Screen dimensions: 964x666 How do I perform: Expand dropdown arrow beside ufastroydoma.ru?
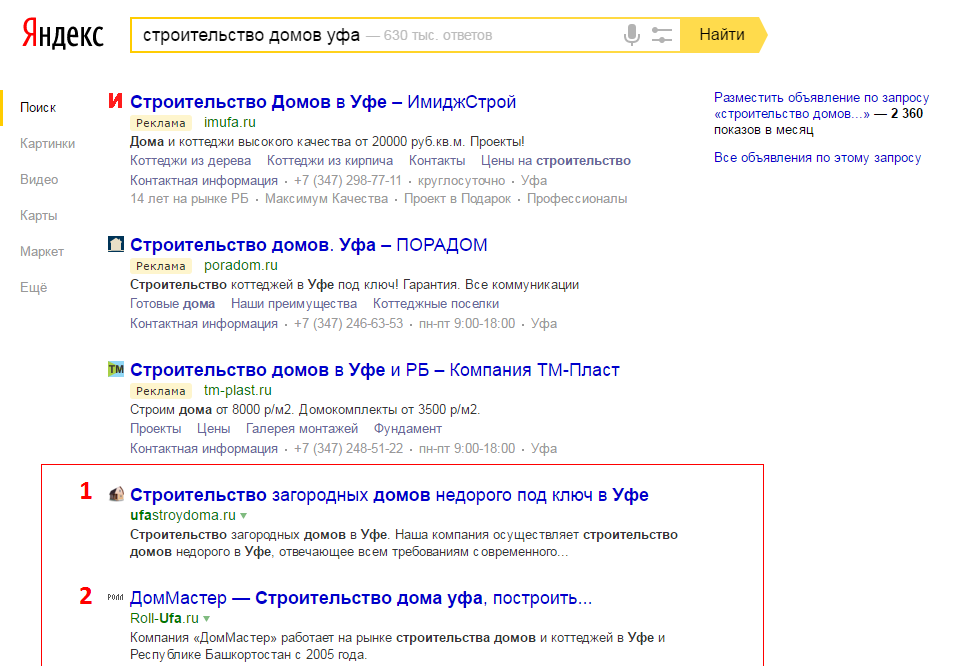pyautogui.click(x=243, y=516)
